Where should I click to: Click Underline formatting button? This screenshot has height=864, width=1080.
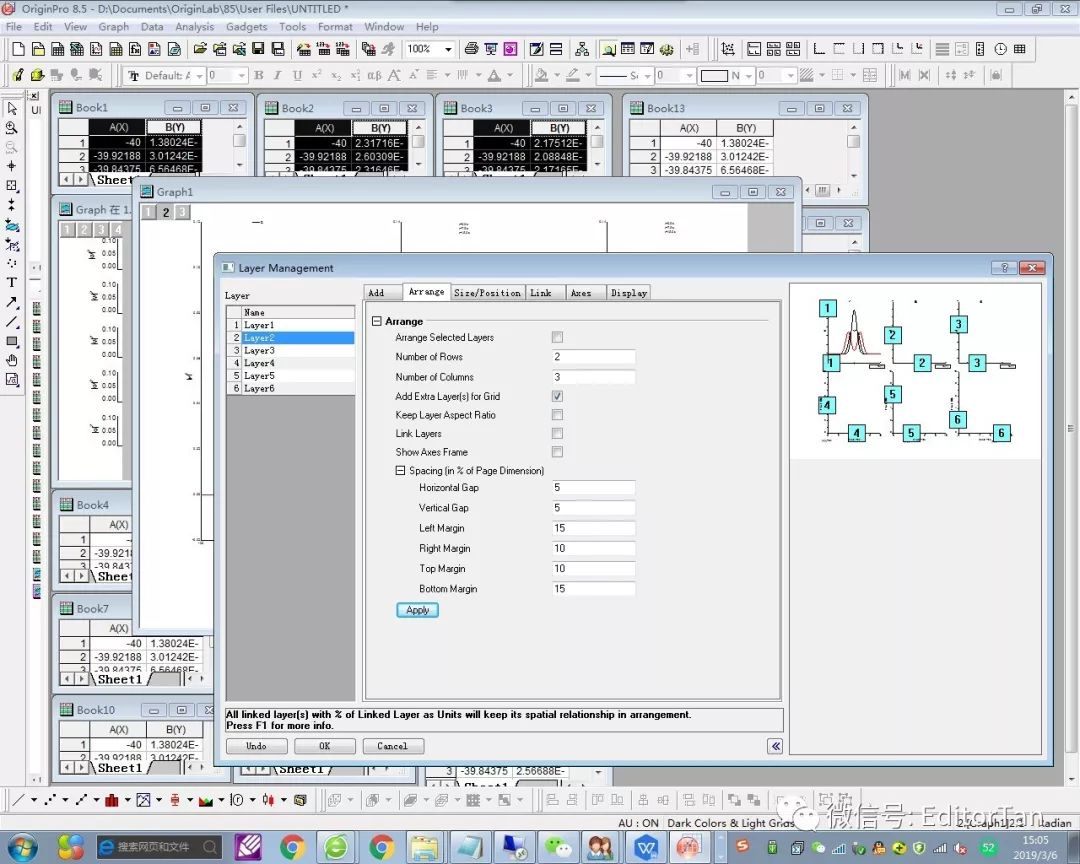pos(297,75)
